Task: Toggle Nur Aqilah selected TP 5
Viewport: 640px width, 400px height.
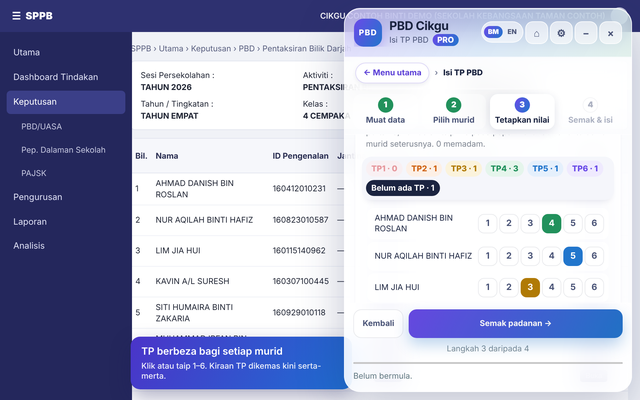Action: [573, 256]
